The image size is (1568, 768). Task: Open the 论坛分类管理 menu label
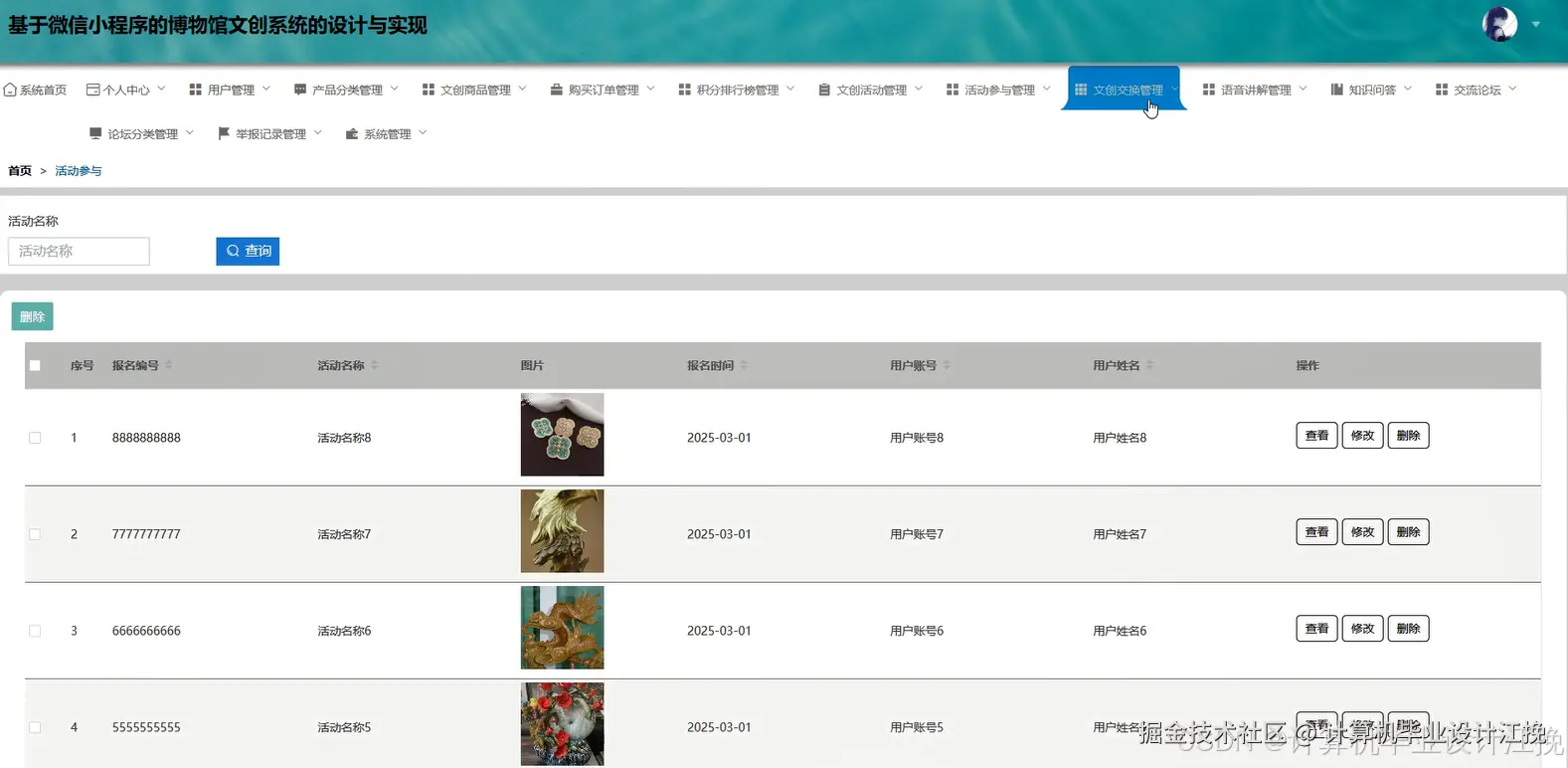tap(143, 133)
